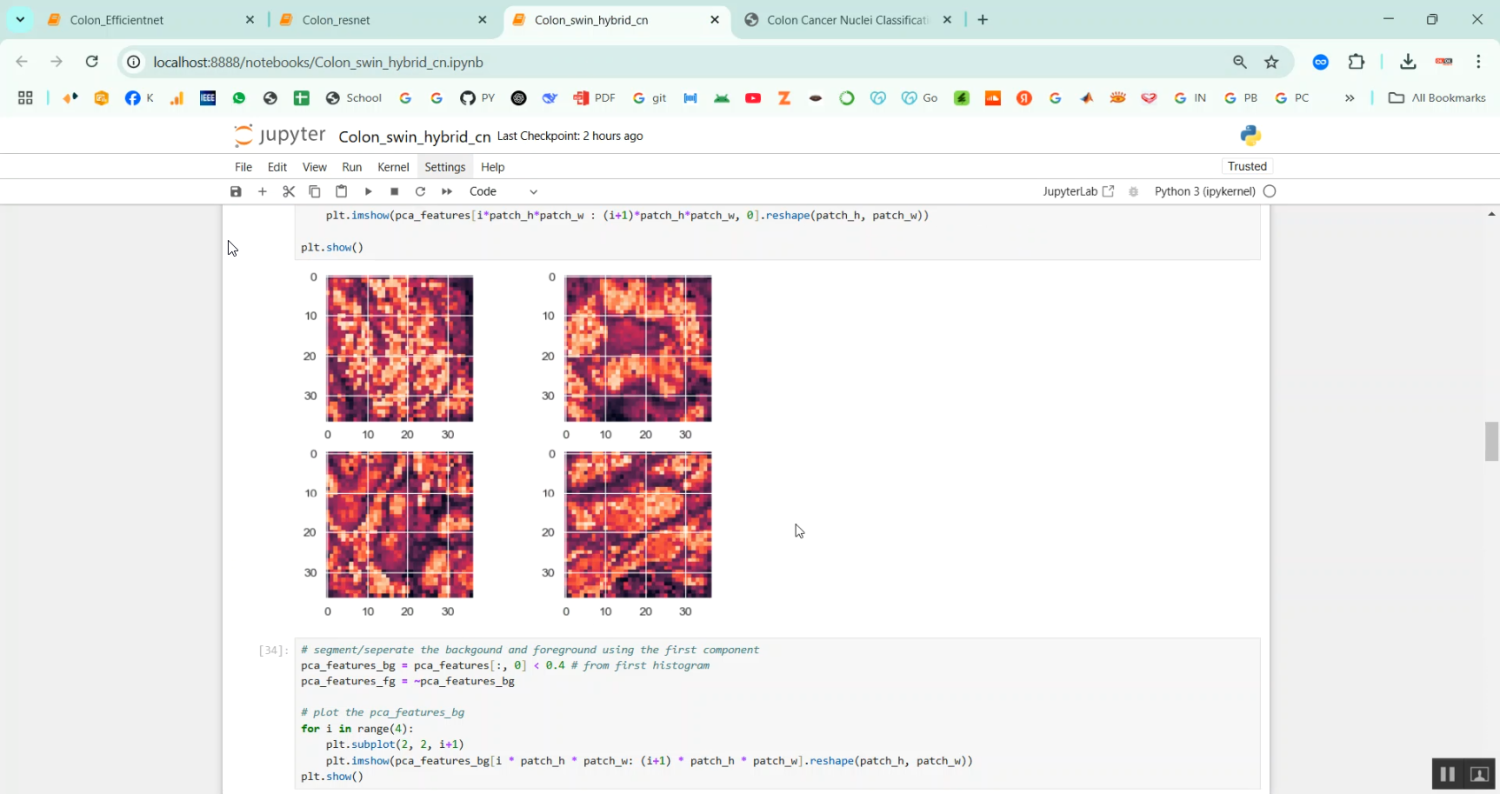Restart the kernel using the refresh icon

(x=420, y=191)
